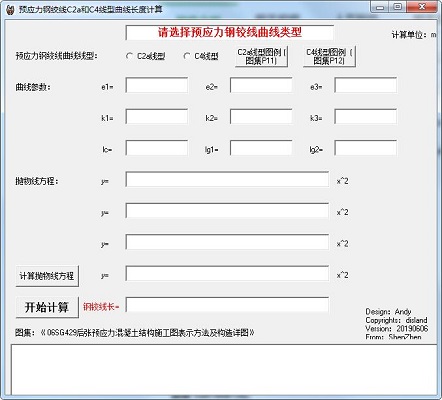
Task: Focus the k1= input box
Action: [157, 117]
